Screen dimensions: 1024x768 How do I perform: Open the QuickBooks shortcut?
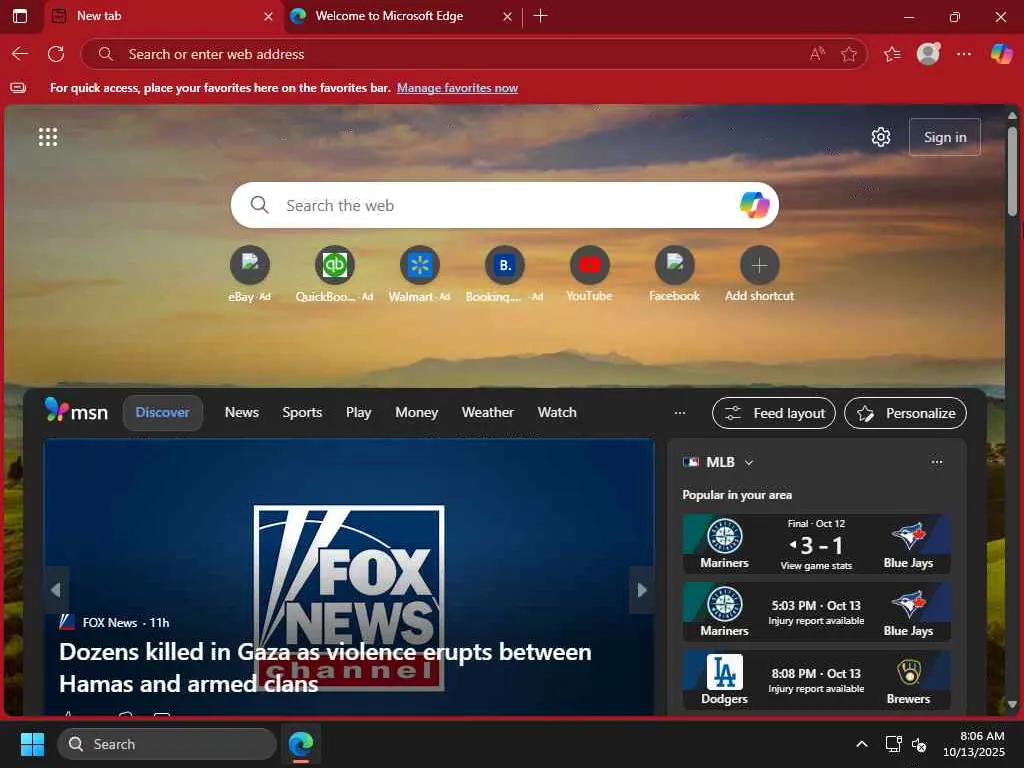[334, 274]
